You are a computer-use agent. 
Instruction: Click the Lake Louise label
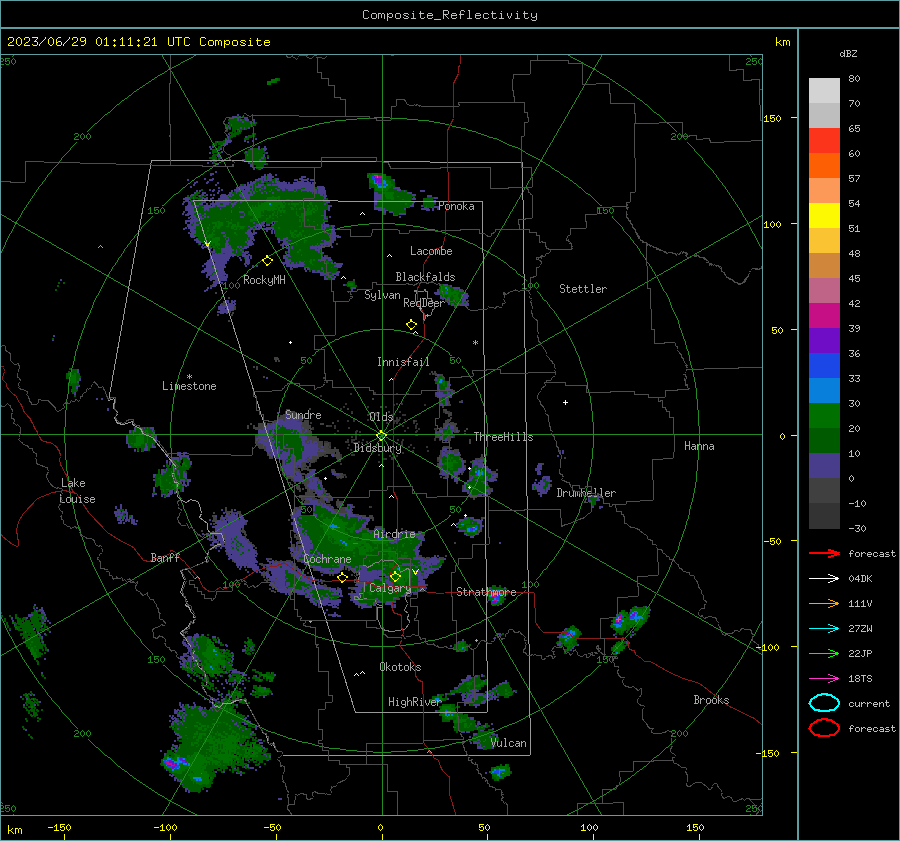point(78,491)
